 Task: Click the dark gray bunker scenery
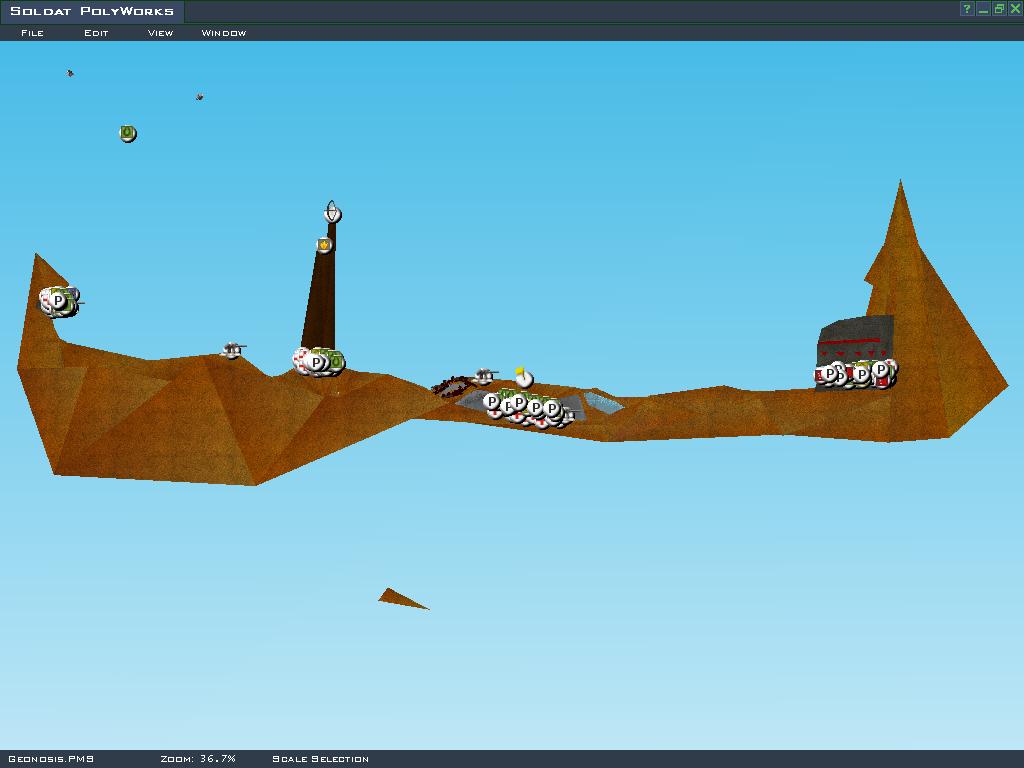(x=856, y=335)
